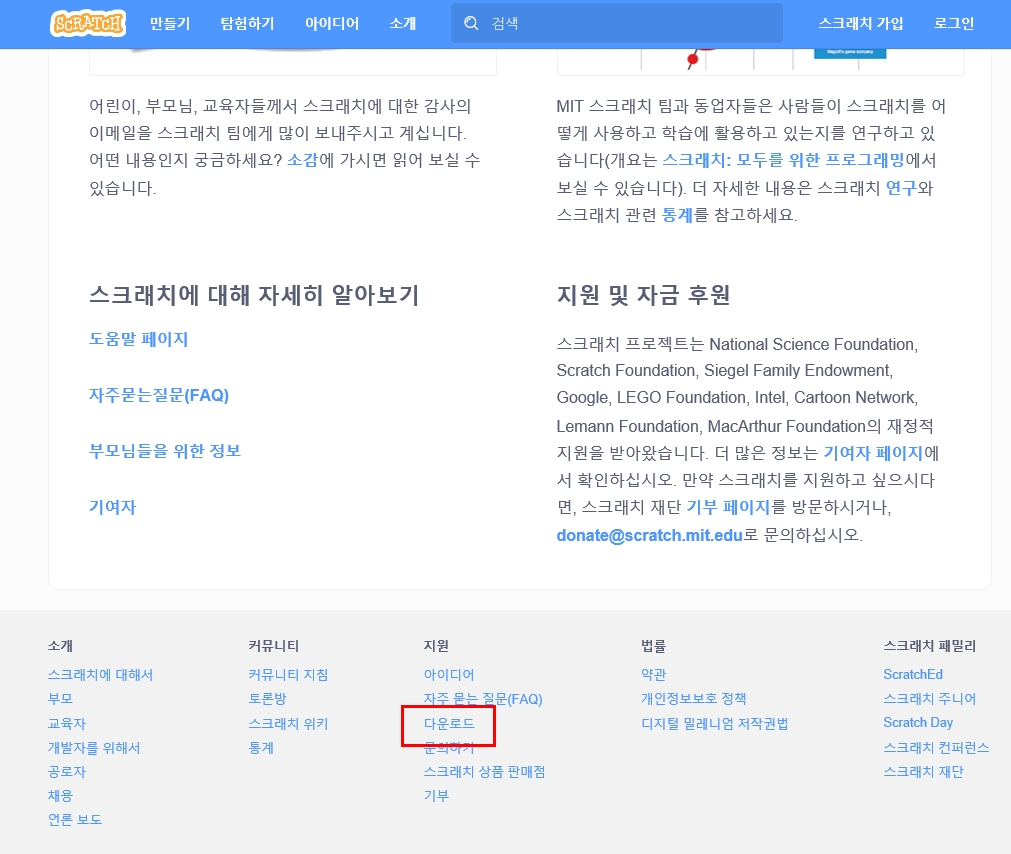Open the 아이디어 navigation item
This screenshot has height=854, width=1011.
332,24
